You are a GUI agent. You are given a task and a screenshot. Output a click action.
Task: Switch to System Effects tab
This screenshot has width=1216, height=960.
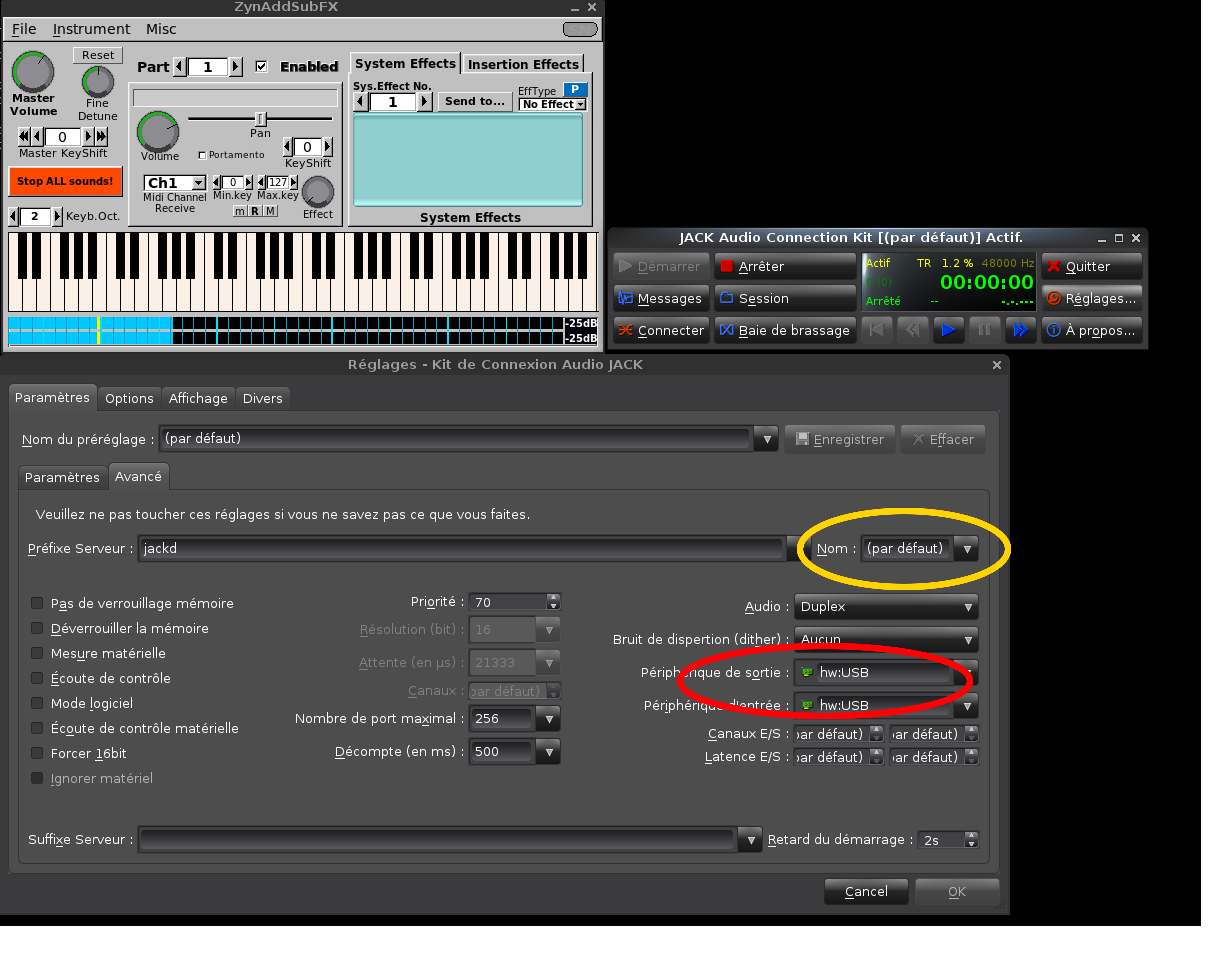(x=405, y=64)
